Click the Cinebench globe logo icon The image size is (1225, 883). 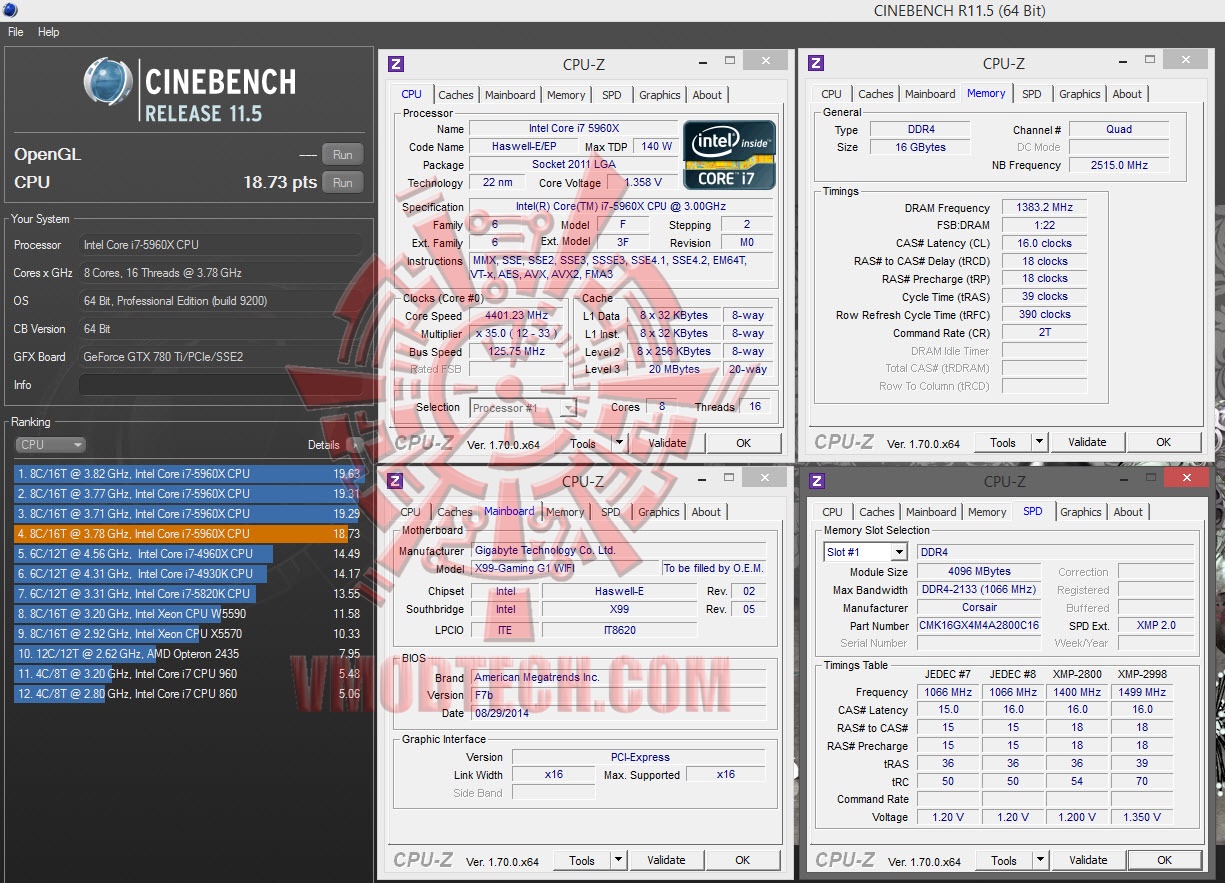click(x=110, y=83)
